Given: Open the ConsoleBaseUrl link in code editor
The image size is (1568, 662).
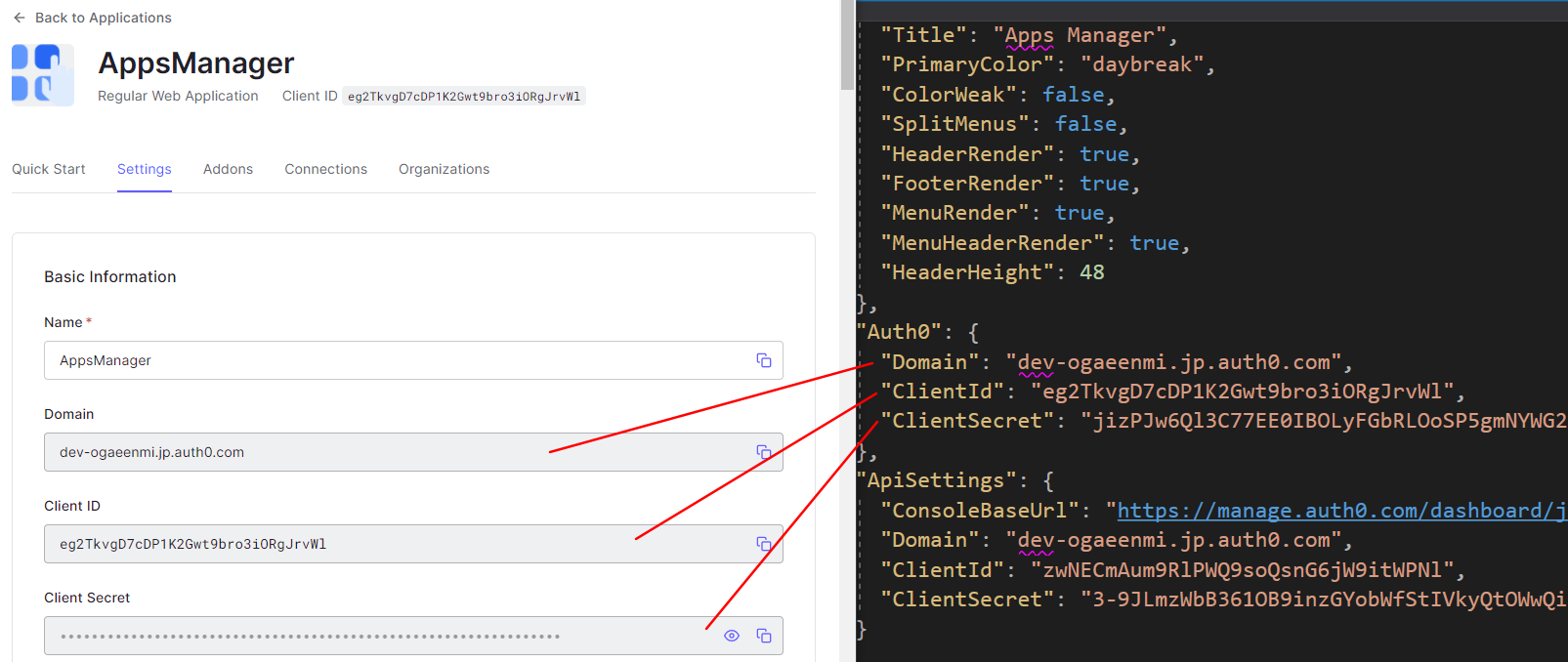Looking at the screenshot, I should (1341, 511).
